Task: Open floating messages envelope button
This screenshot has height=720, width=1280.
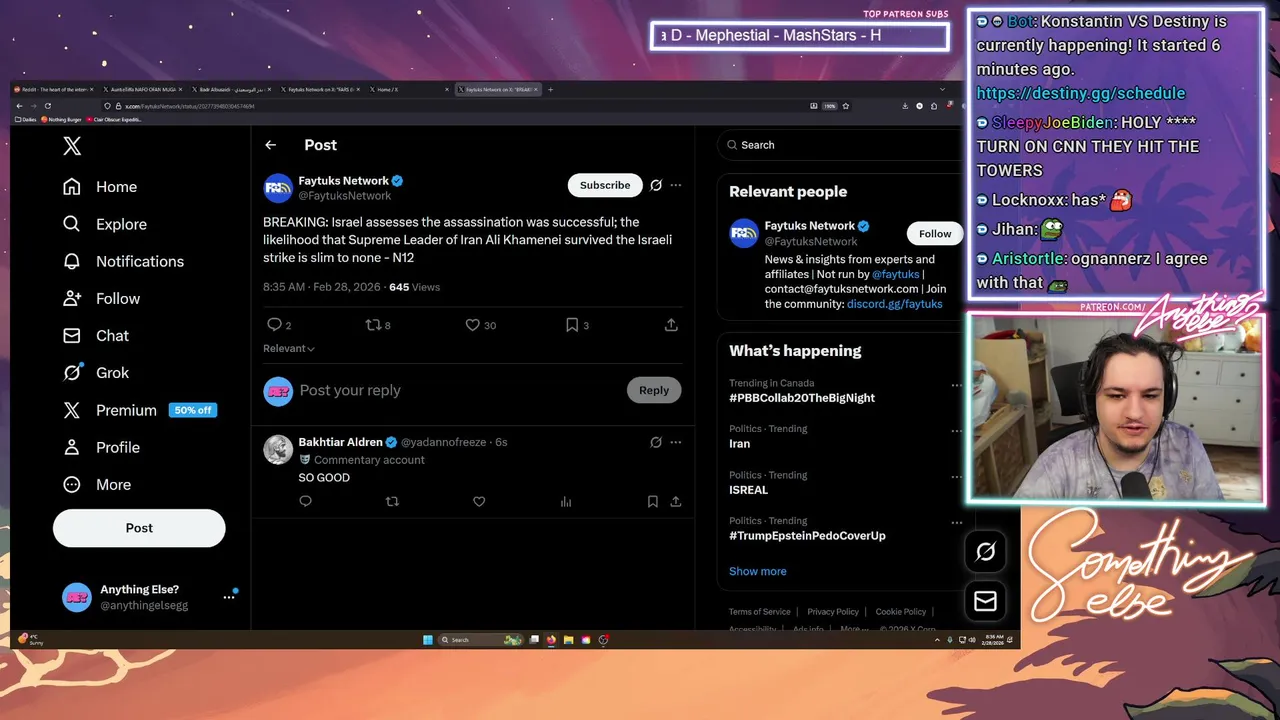Action: click(985, 601)
